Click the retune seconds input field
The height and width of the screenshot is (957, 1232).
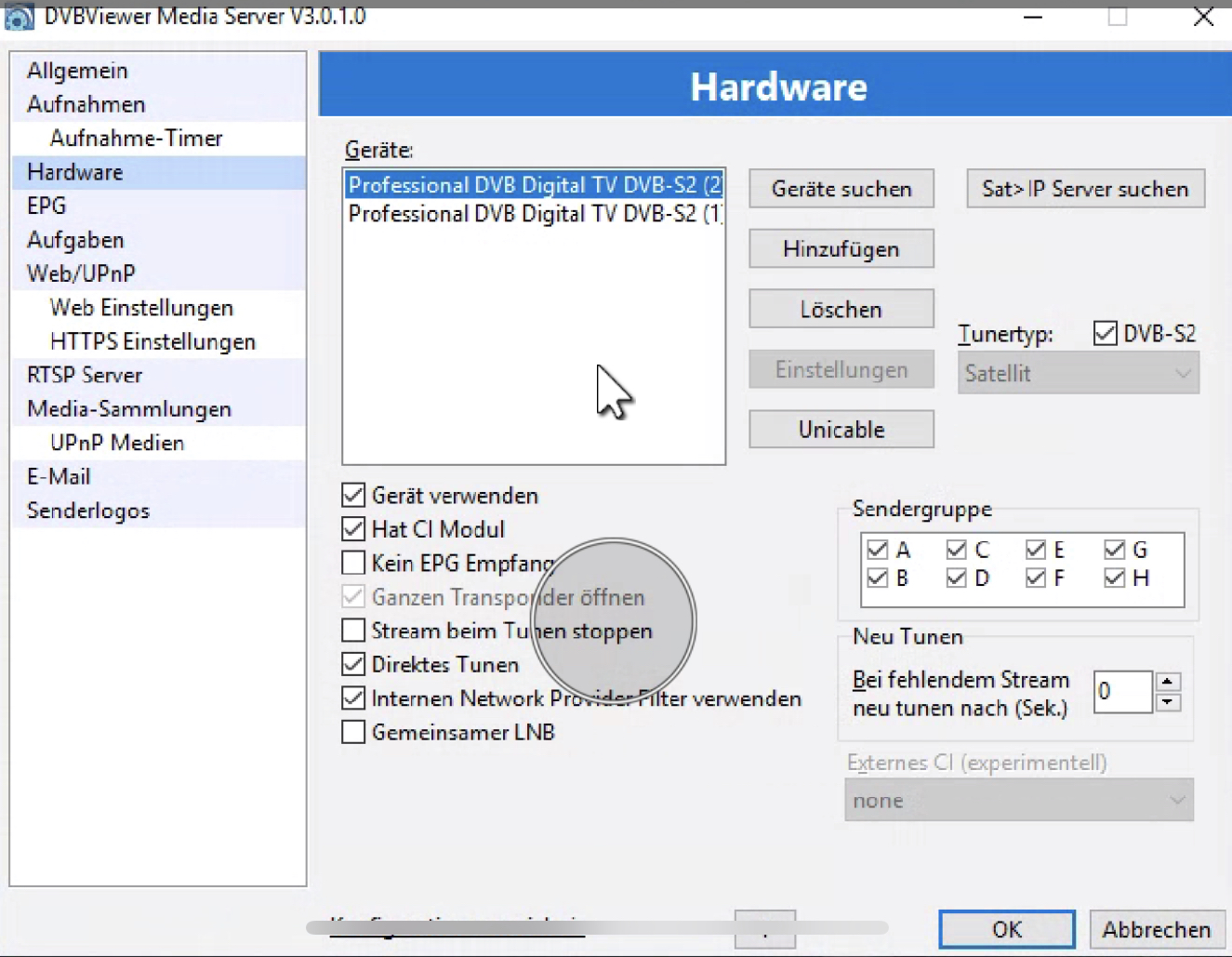click(x=1122, y=692)
